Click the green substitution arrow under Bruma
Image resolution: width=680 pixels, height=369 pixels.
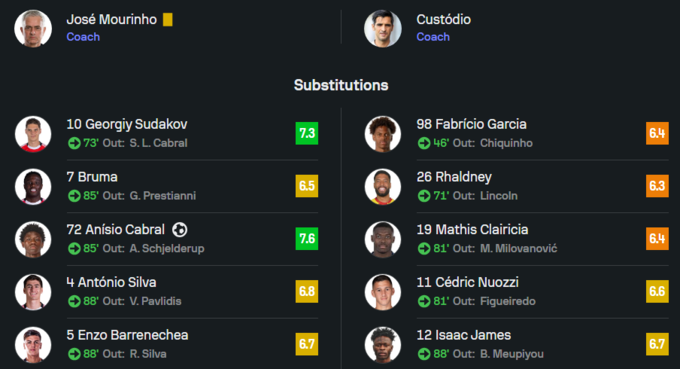pyautogui.click(x=74, y=196)
